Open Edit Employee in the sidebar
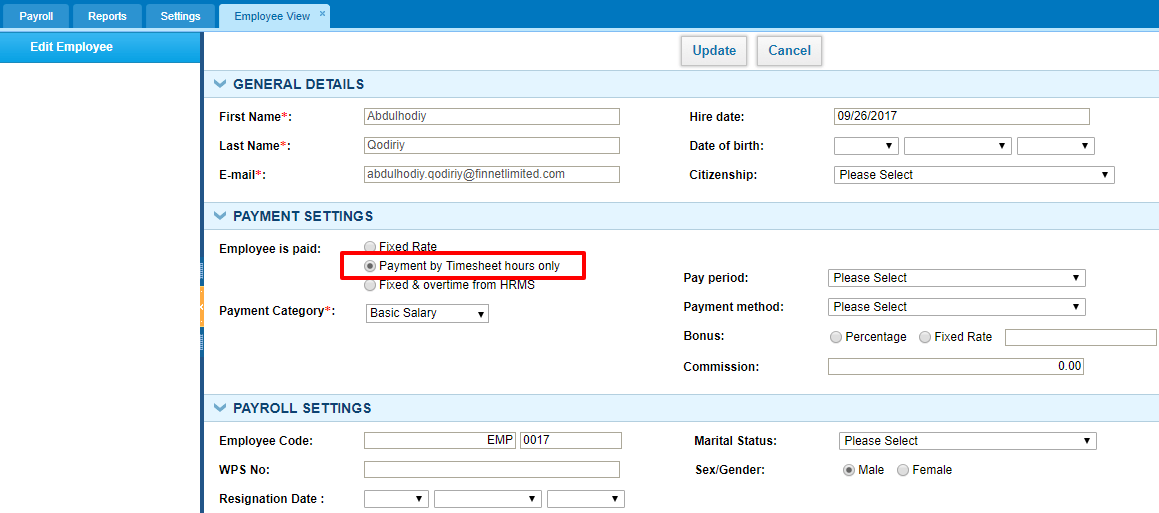 click(x=101, y=47)
